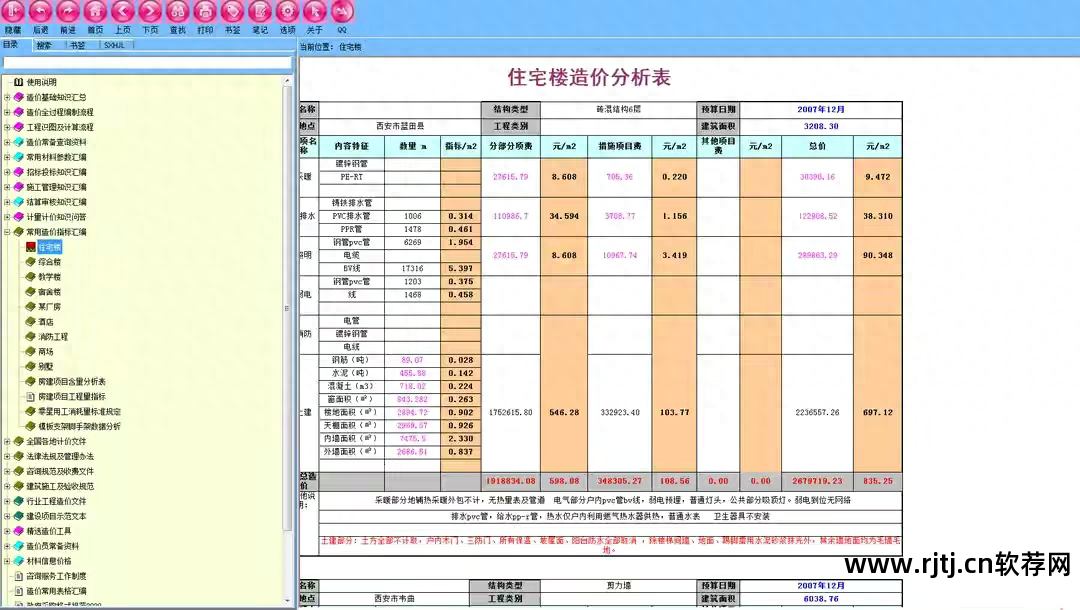Click the 造价基础知识汇总 book icon
This screenshot has height=610, width=1080.
[x=19, y=97]
